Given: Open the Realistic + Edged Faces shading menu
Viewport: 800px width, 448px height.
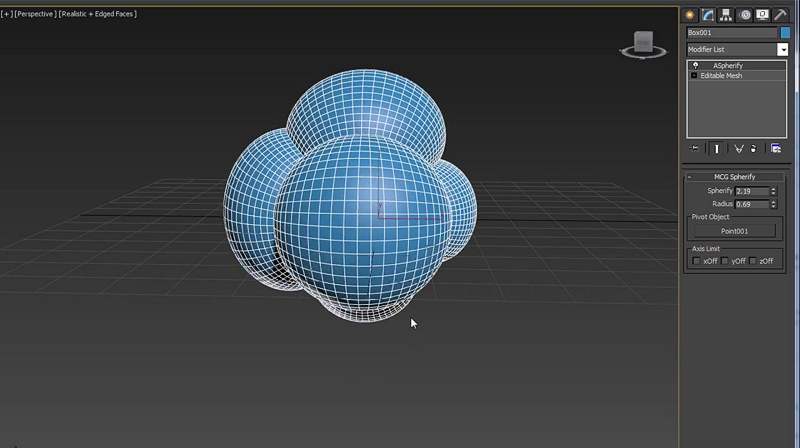Looking at the screenshot, I should tap(97, 14).
